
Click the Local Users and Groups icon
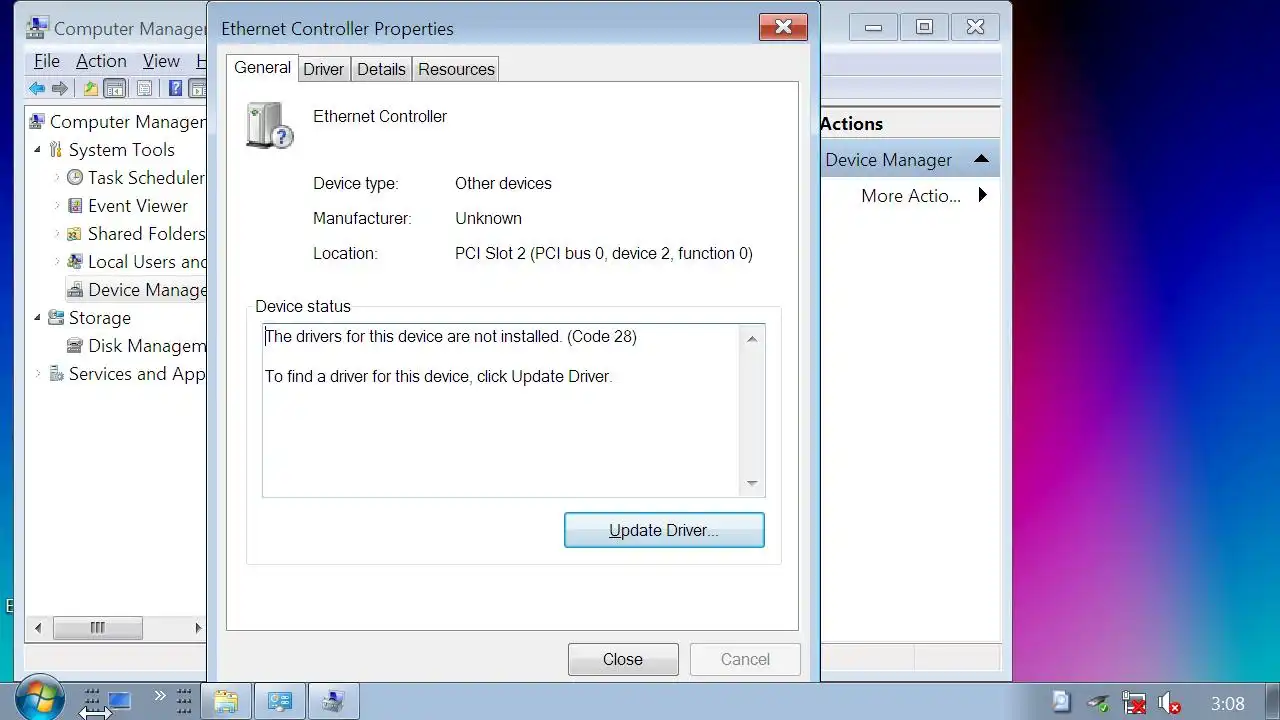[75, 262]
